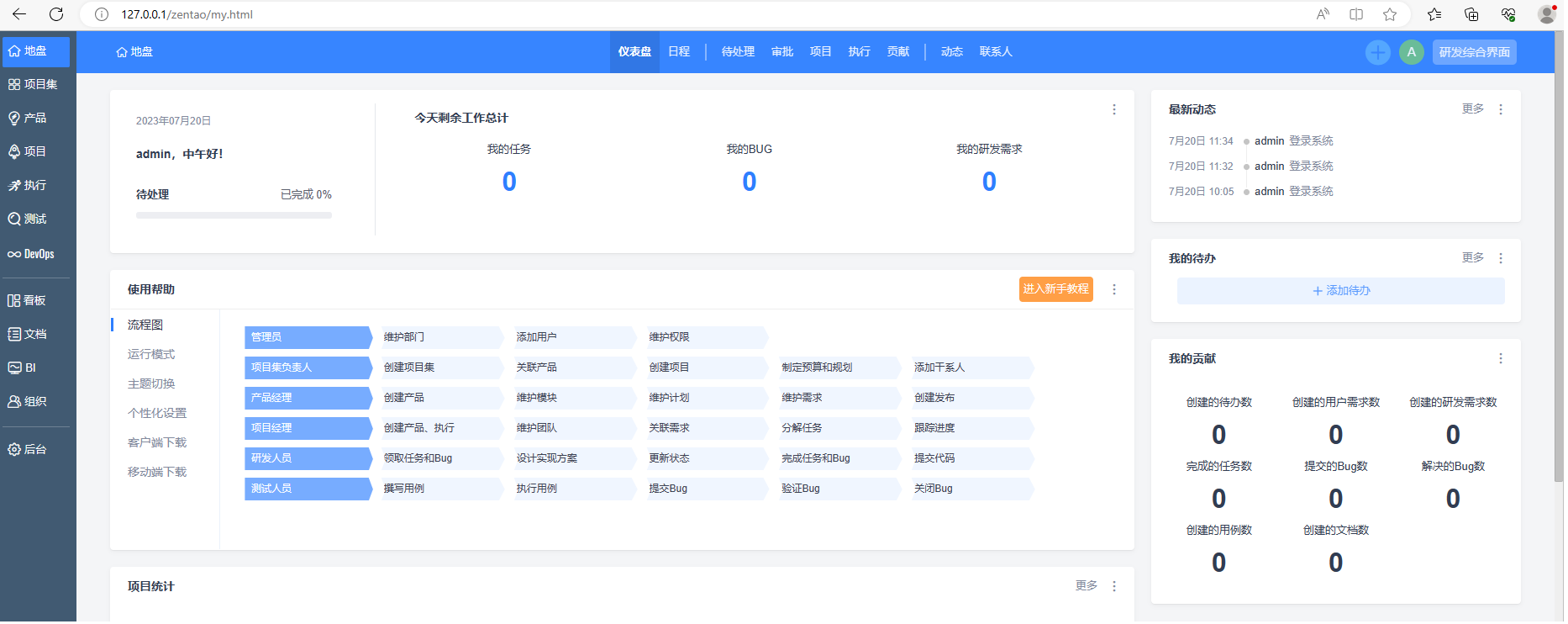Select 运行模式 in help section list

(151, 355)
